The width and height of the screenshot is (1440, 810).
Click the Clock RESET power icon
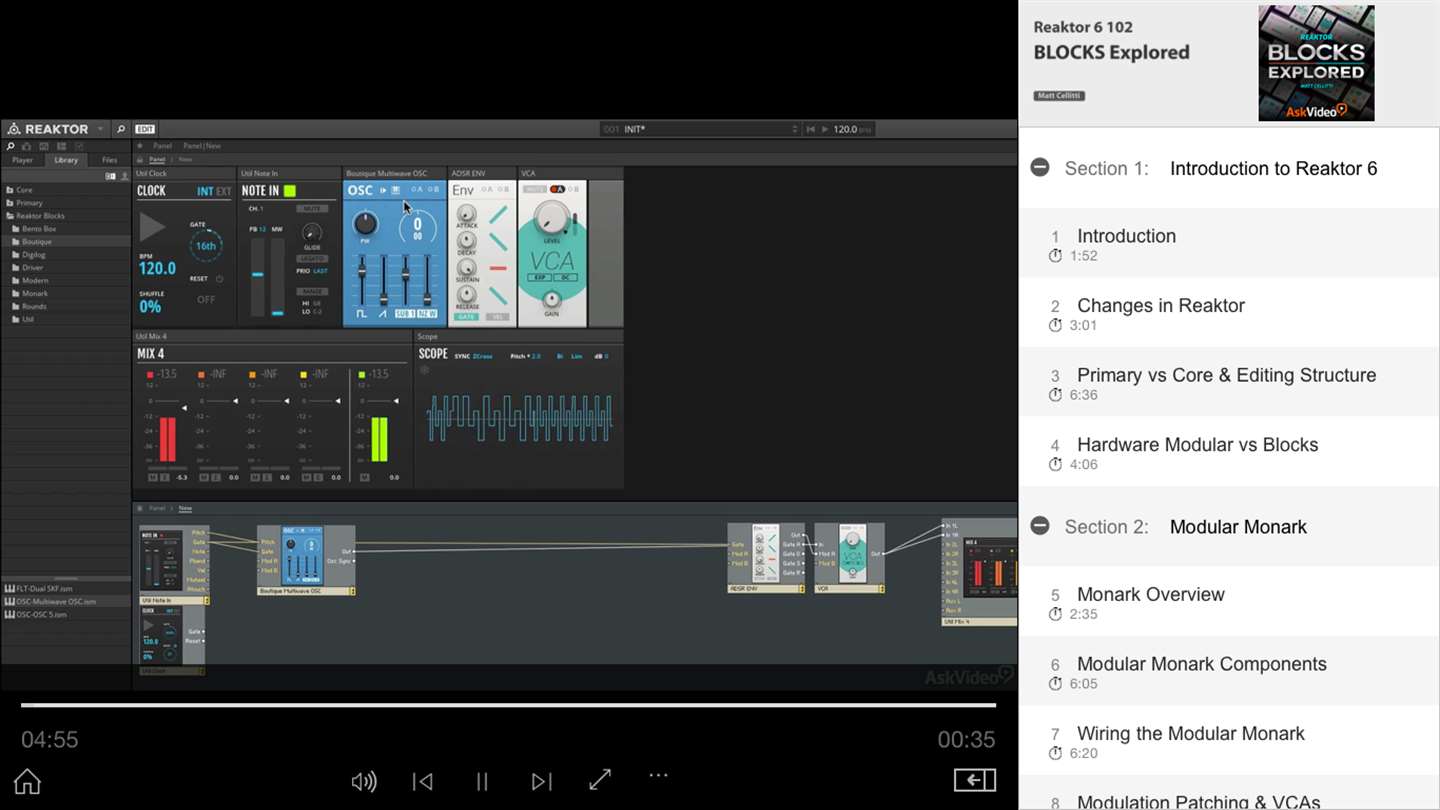(219, 279)
